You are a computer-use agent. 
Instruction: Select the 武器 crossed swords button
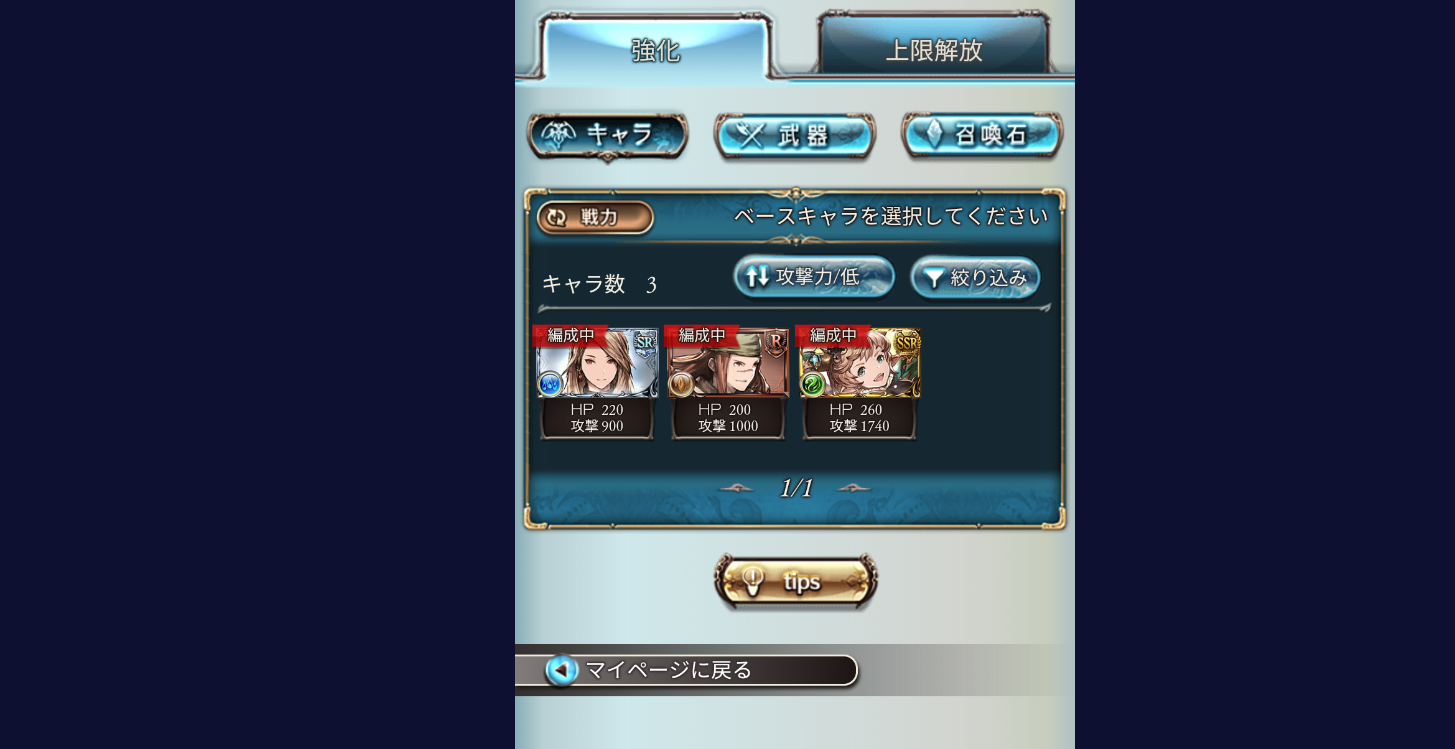tap(795, 136)
